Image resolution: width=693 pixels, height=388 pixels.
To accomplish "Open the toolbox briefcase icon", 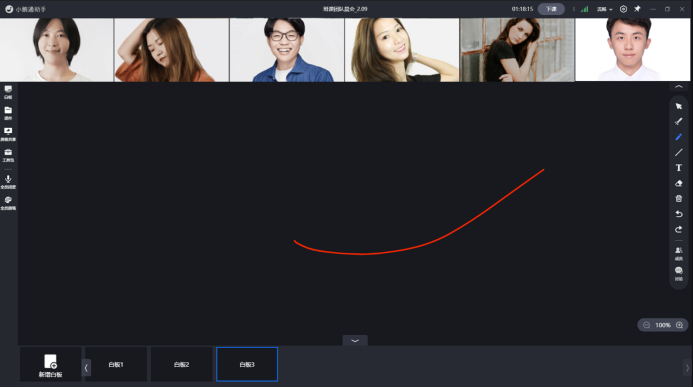I will click(8, 155).
